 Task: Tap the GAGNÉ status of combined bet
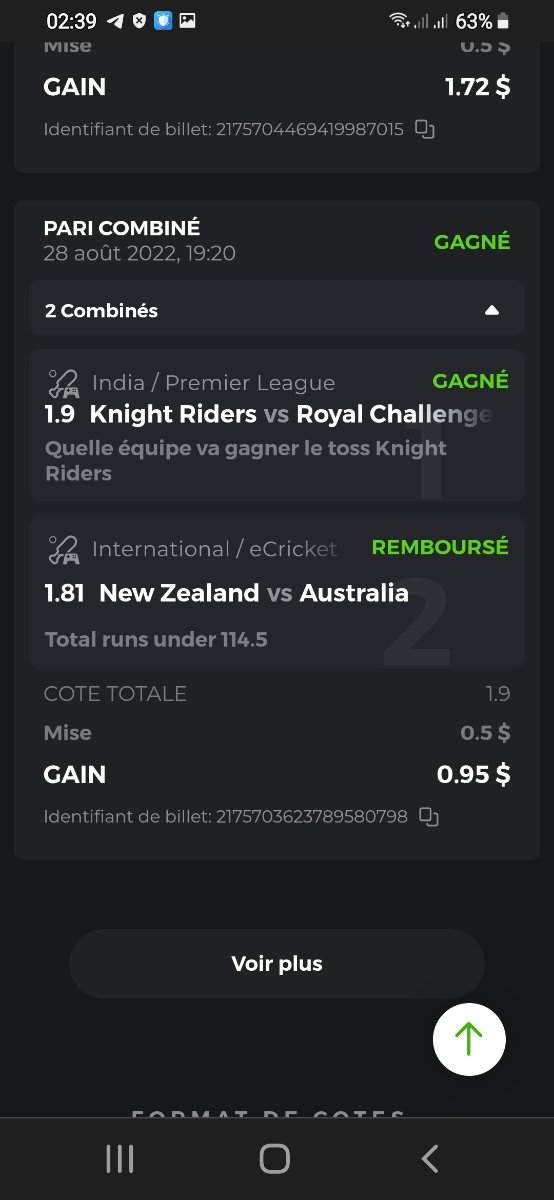coord(472,241)
